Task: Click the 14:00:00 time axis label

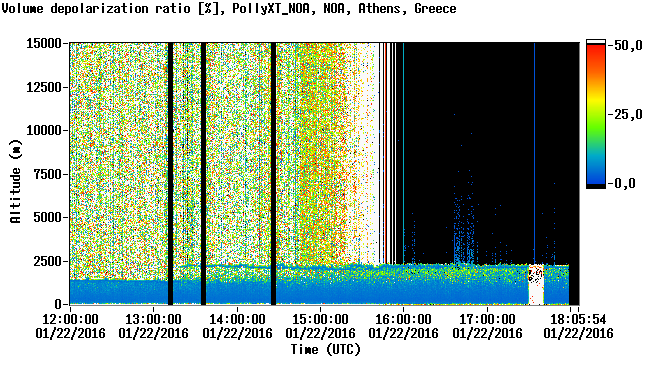Action: click(237, 319)
